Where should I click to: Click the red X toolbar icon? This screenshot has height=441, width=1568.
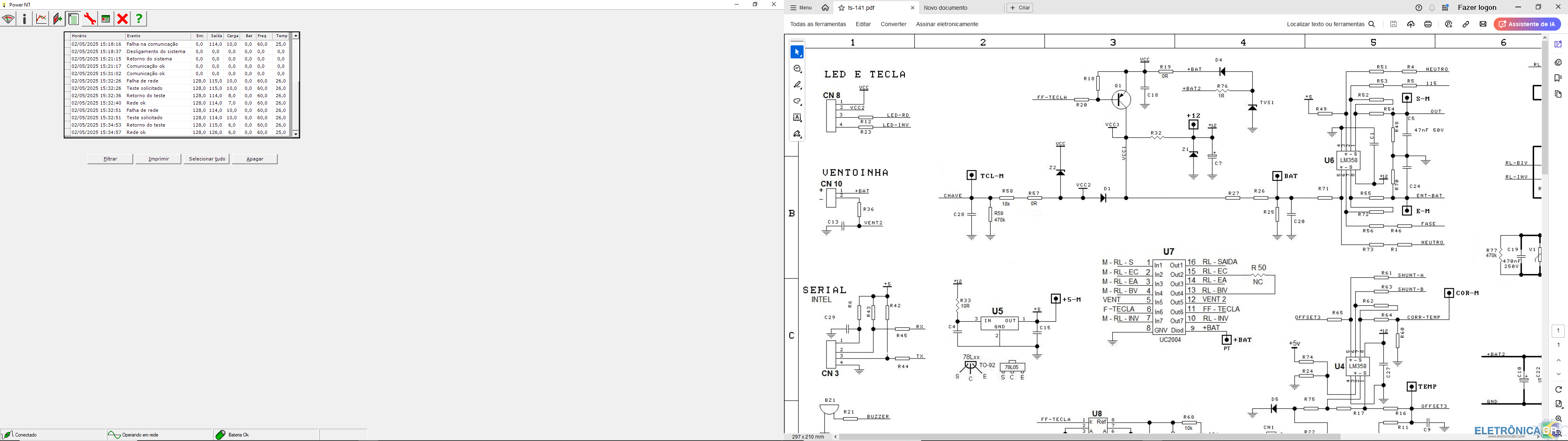(x=122, y=20)
